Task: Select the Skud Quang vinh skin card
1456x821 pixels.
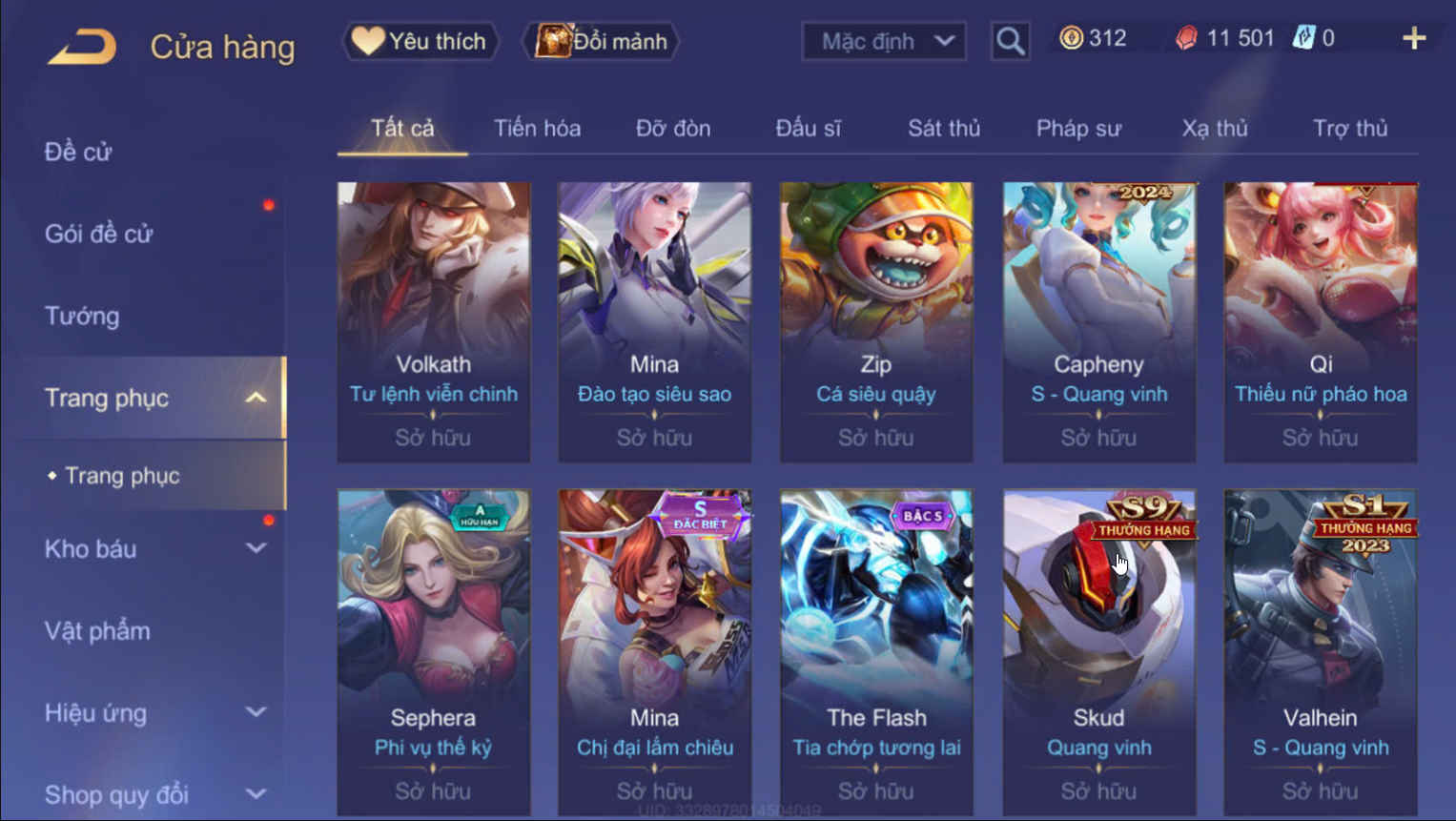Action: point(1098,653)
